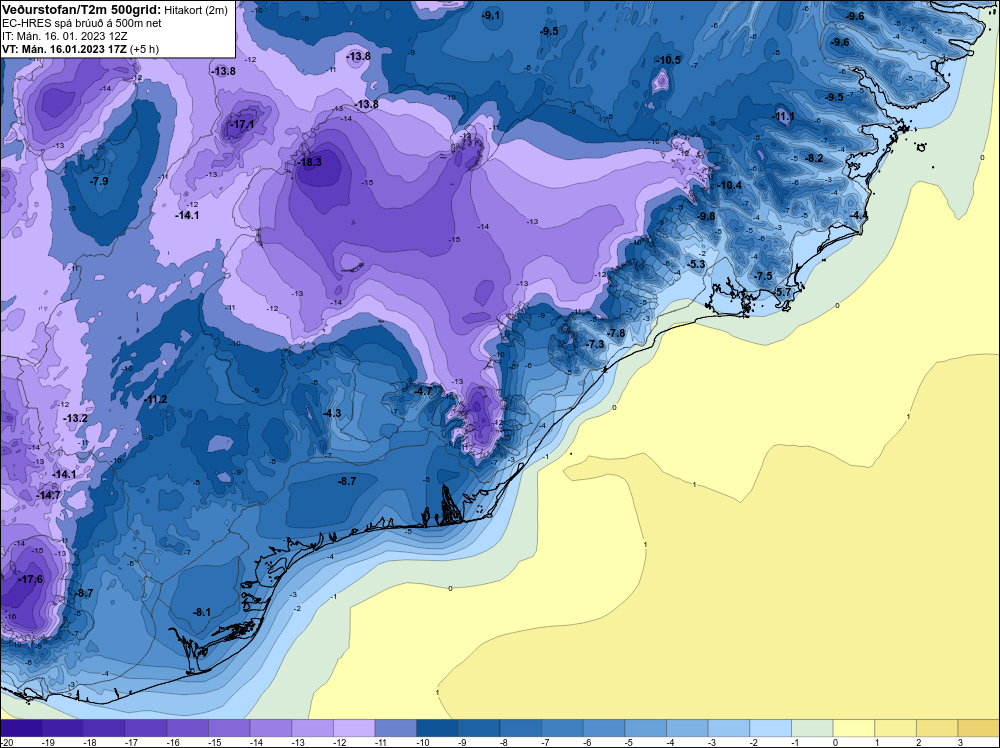The width and height of the screenshot is (1000, 748).
Task: Click the -7.9 temperature label
Action: [99, 181]
